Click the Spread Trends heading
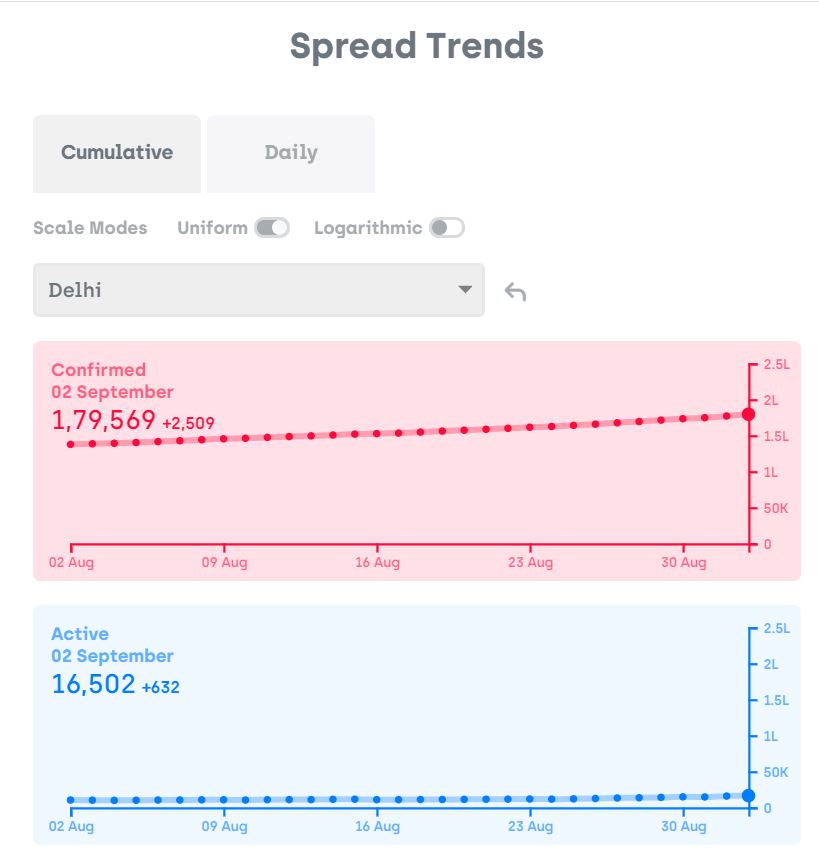 tap(416, 46)
